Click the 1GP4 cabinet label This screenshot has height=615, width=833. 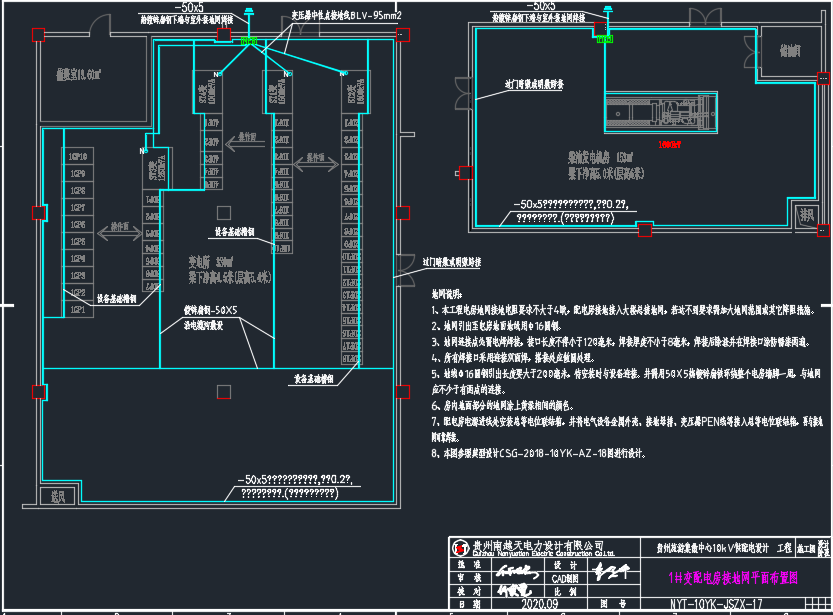pos(78,259)
